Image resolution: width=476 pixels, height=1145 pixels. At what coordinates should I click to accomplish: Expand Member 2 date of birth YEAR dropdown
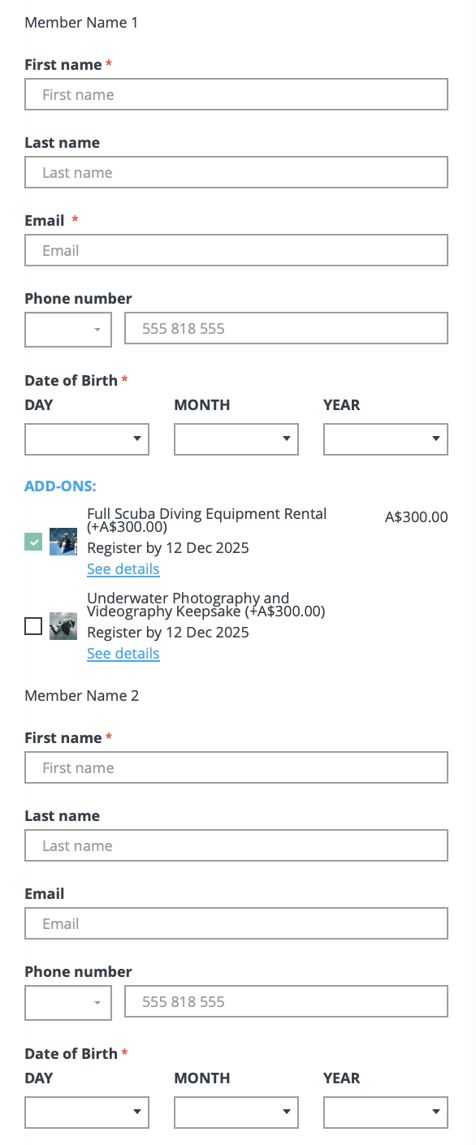point(385,1112)
